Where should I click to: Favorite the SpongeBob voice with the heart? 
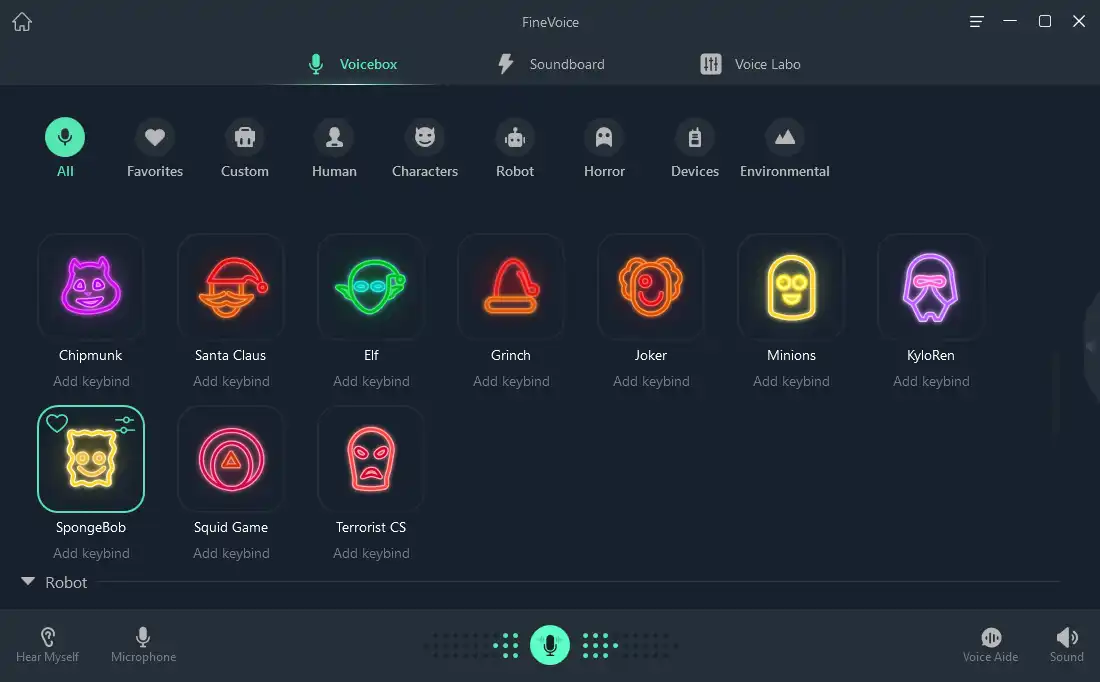click(57, 423)
